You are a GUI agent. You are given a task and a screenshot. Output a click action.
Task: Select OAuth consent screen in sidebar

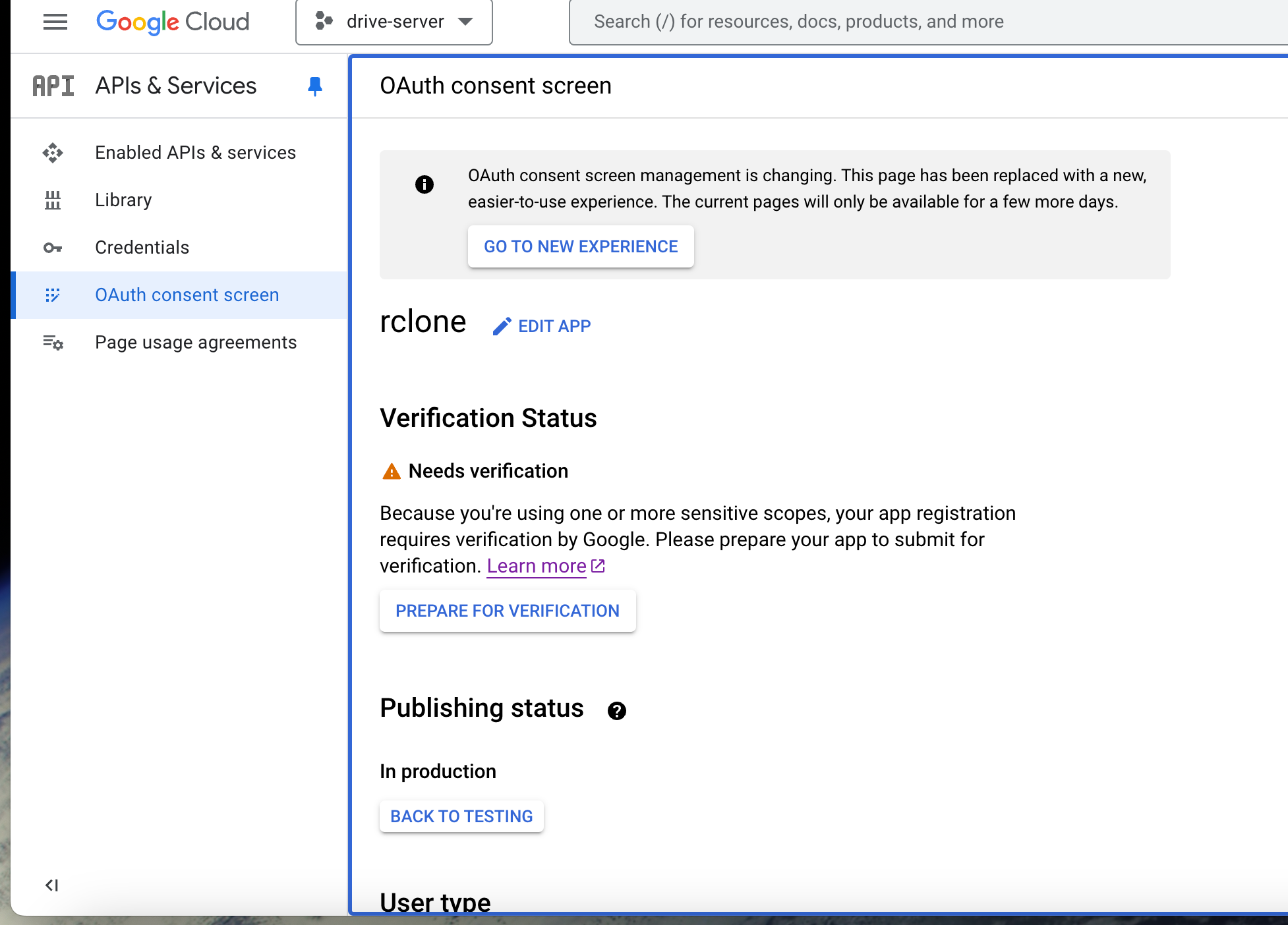click(179, 295)
